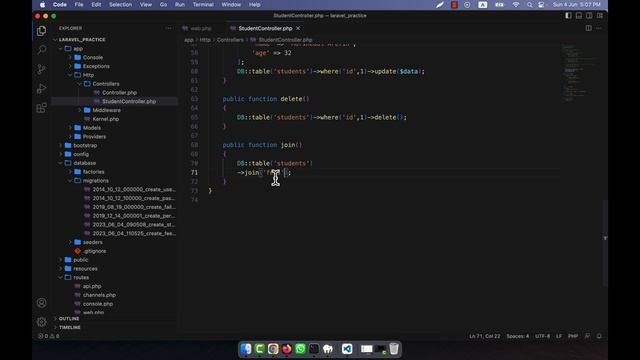Open api.php under routes

[92, 286]
